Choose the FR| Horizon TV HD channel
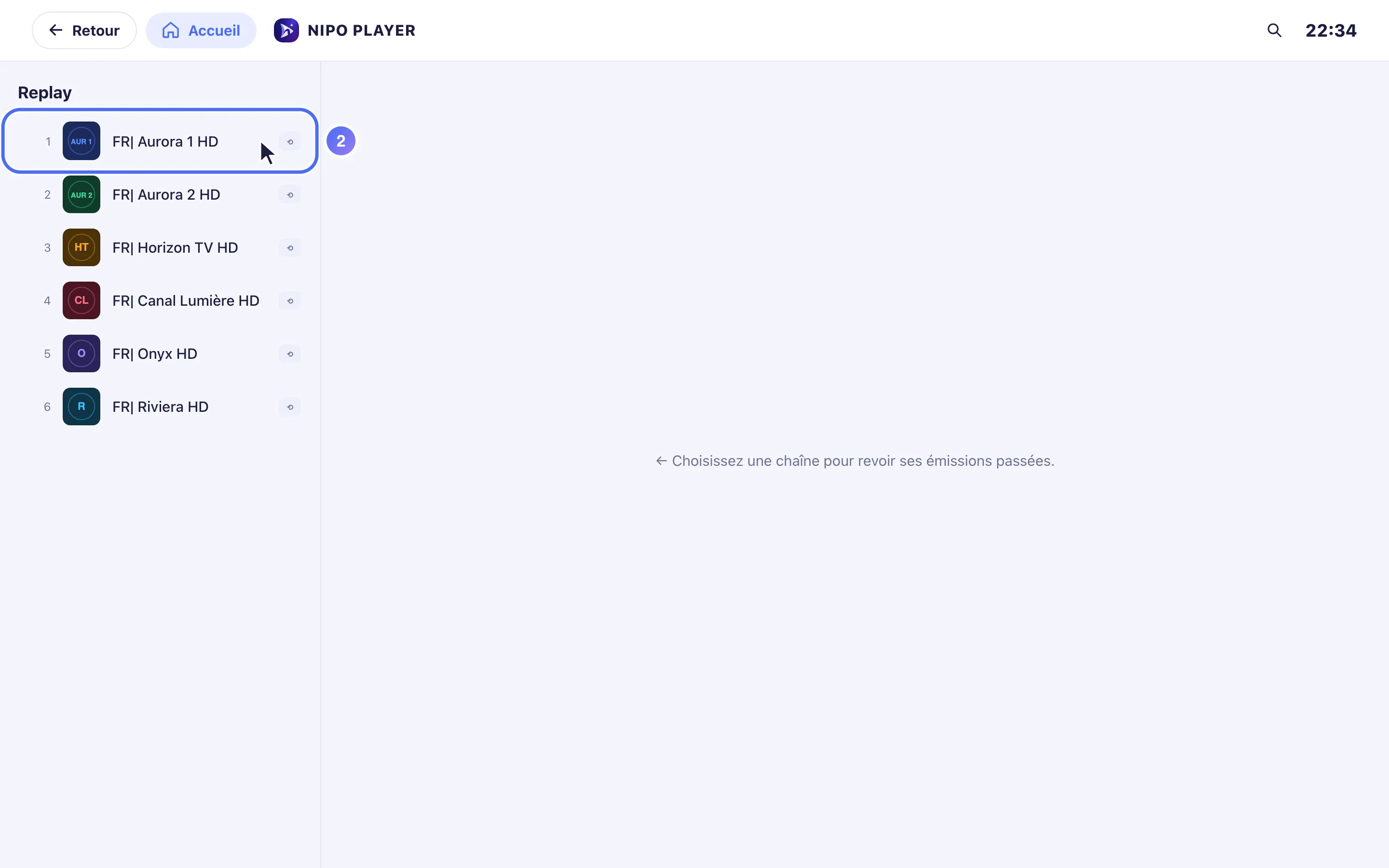The height and width of the screenshot is (868, 1389). [160, 247]
